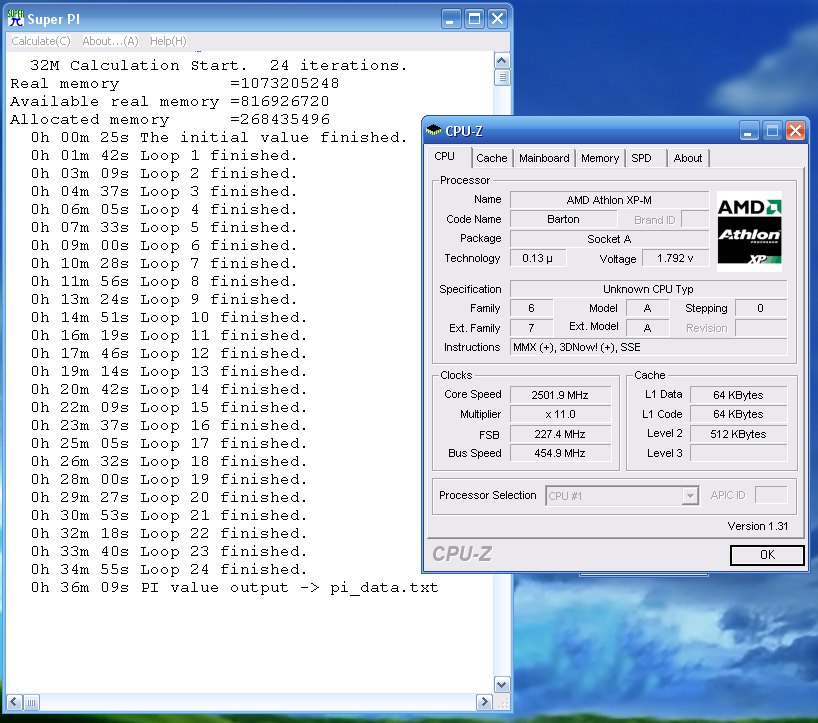Click the Super PI scroll down arrow
Screen dimensions: 818x723
pos(501,684)
